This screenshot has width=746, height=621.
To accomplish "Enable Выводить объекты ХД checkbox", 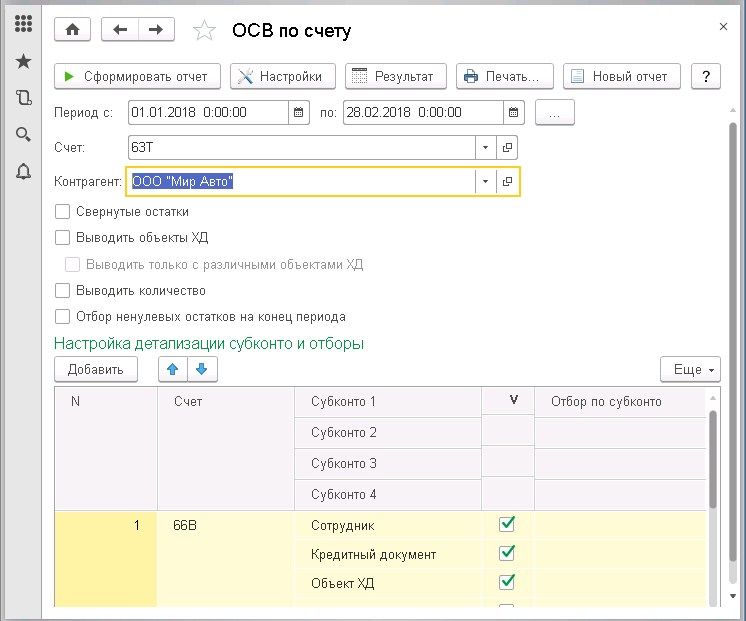I will (x=62, y=237).
